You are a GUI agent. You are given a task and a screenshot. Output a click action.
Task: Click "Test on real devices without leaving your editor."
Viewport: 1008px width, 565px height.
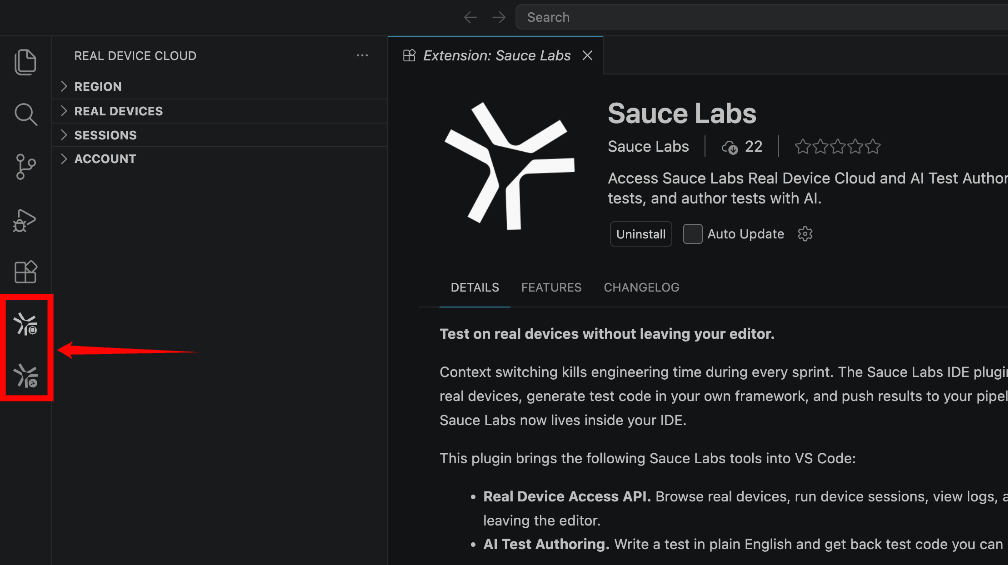607,334
